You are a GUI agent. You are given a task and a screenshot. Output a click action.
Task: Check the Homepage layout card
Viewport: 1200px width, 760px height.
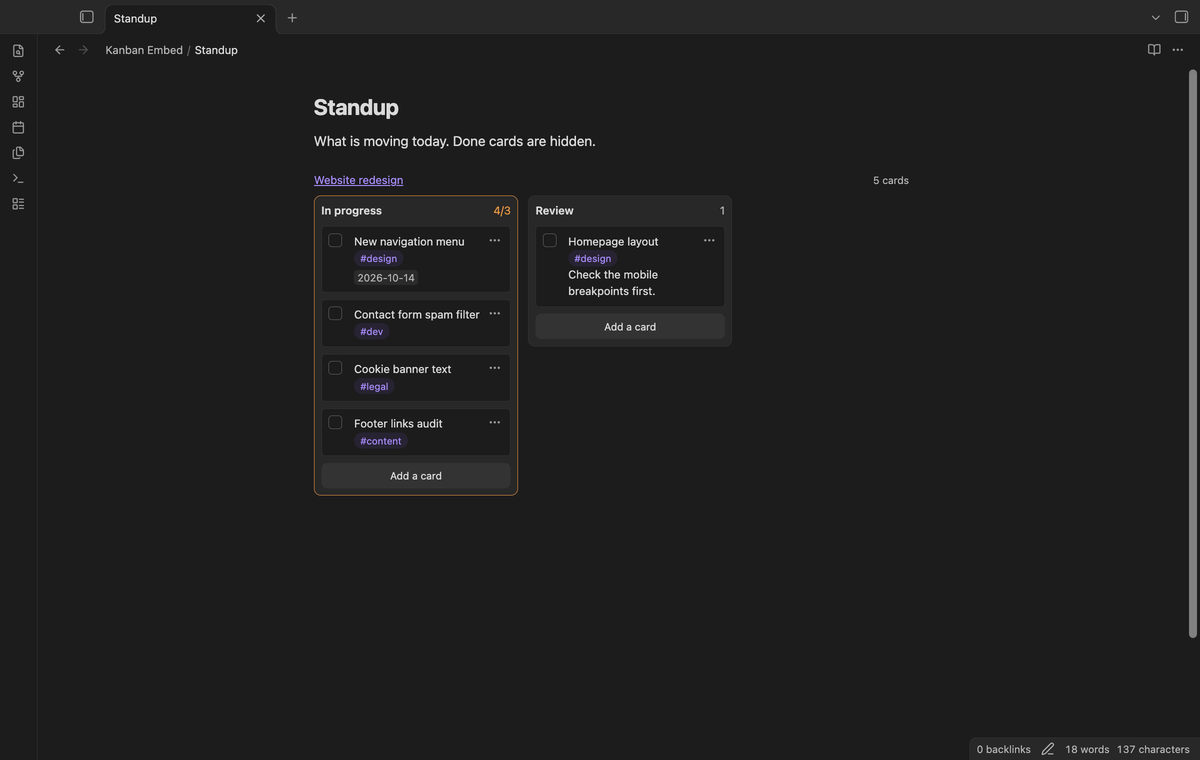[x=549, y=240]
